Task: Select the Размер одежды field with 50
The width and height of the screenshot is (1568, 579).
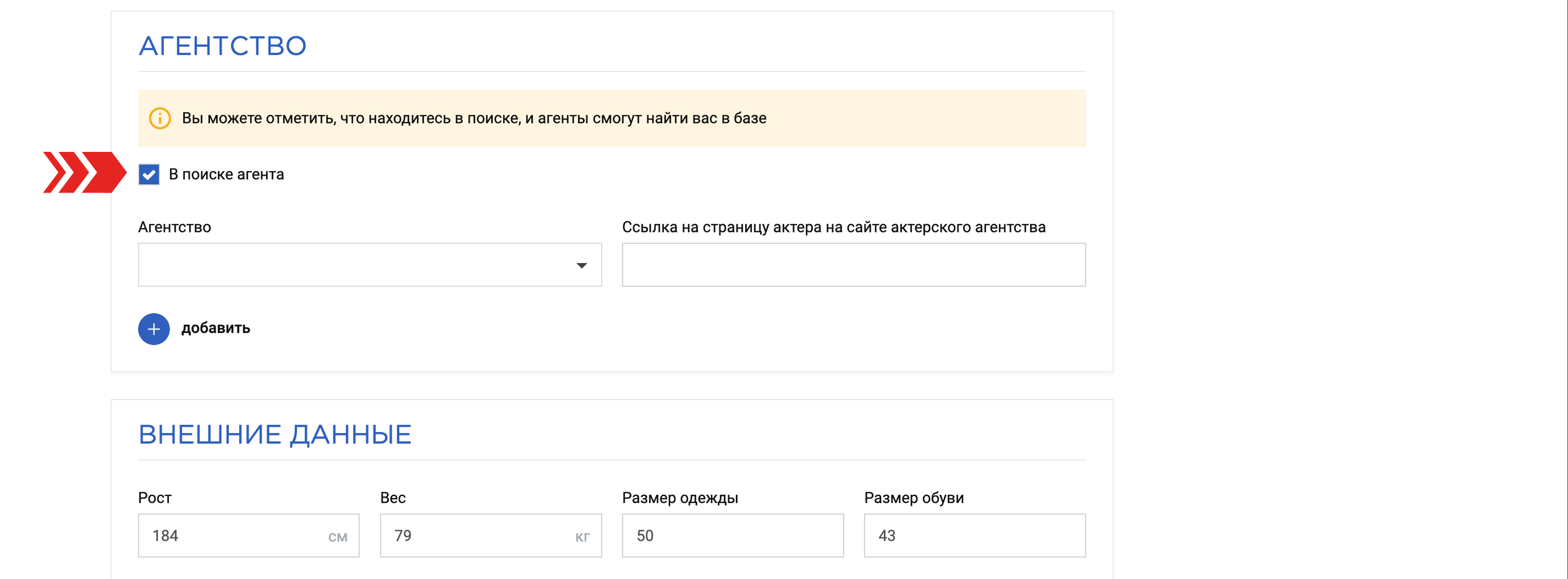Action: tap(732, 535)
